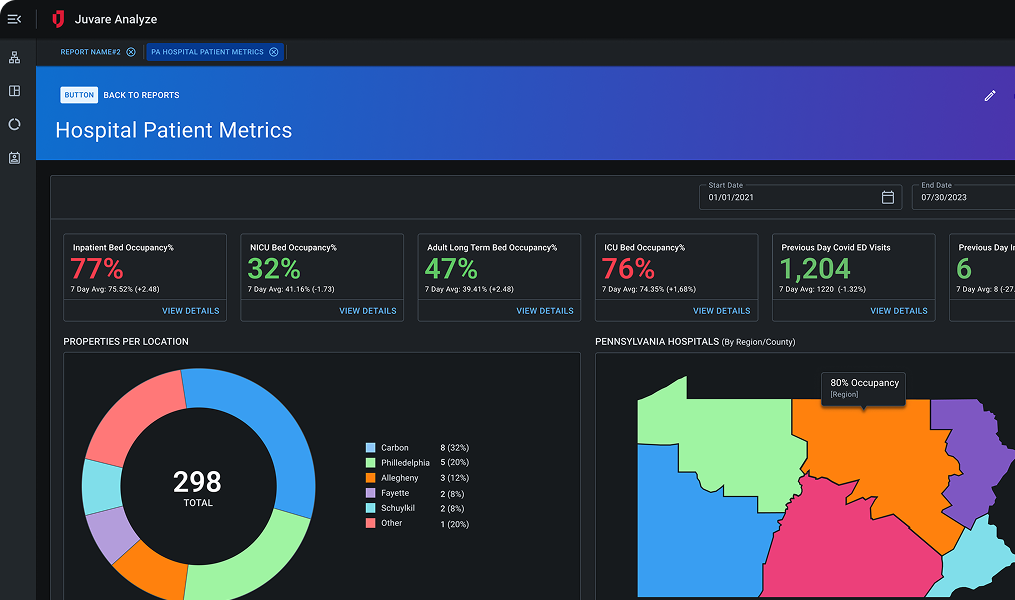Collapse the sidebar with the menu icon
Screen dimensions: 1015x600
[x=14, y=19]
